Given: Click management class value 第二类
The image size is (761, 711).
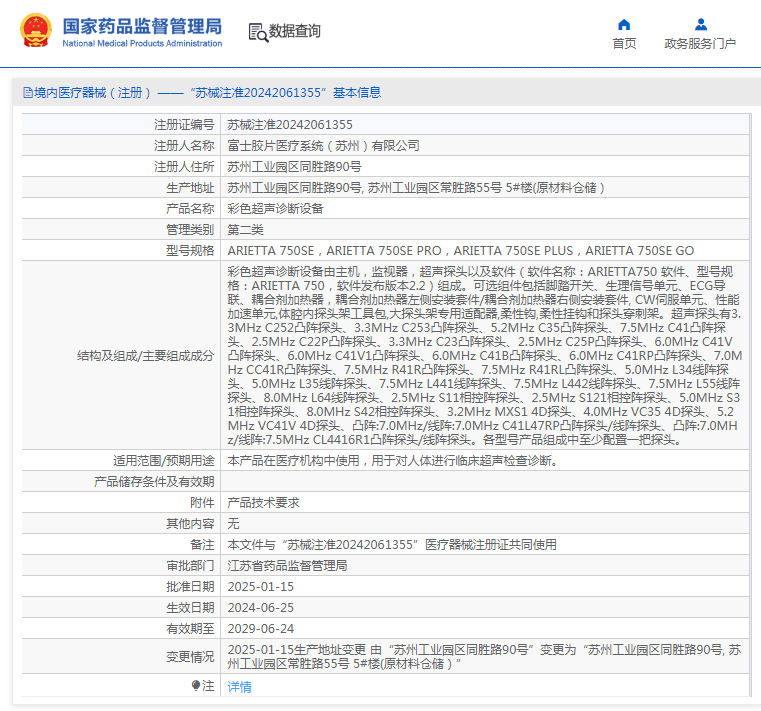Looking at the screenshot, I should coord(245,230).
